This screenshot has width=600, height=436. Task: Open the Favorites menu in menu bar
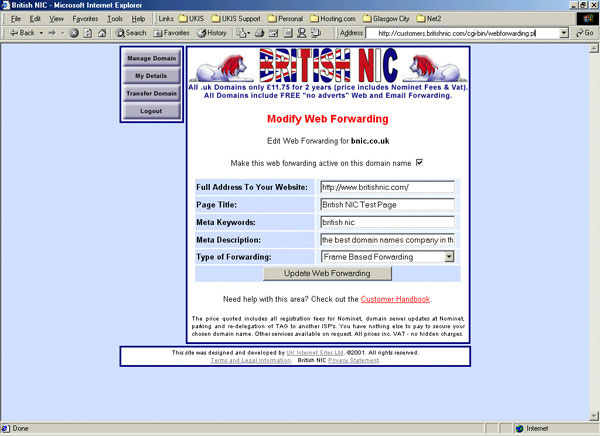(x=85, y=19)
